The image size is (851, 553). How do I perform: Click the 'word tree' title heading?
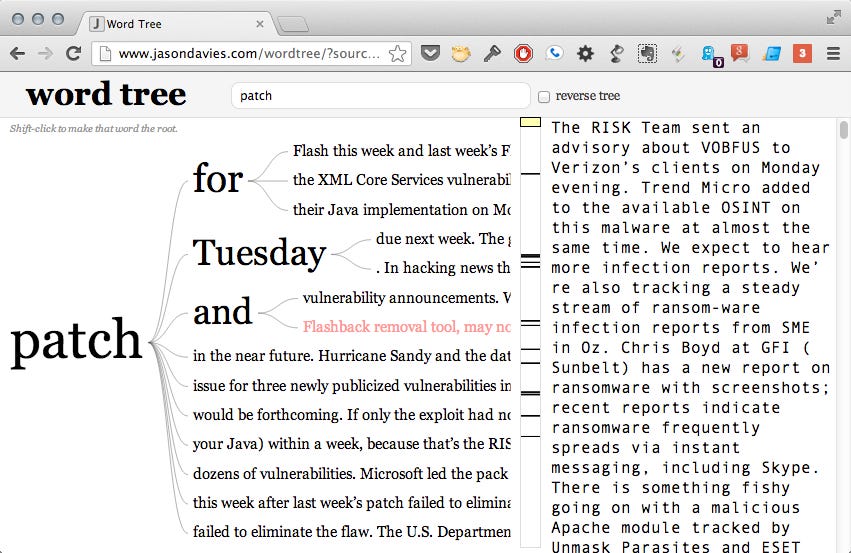pyautogui.click(x=106, y=94)
